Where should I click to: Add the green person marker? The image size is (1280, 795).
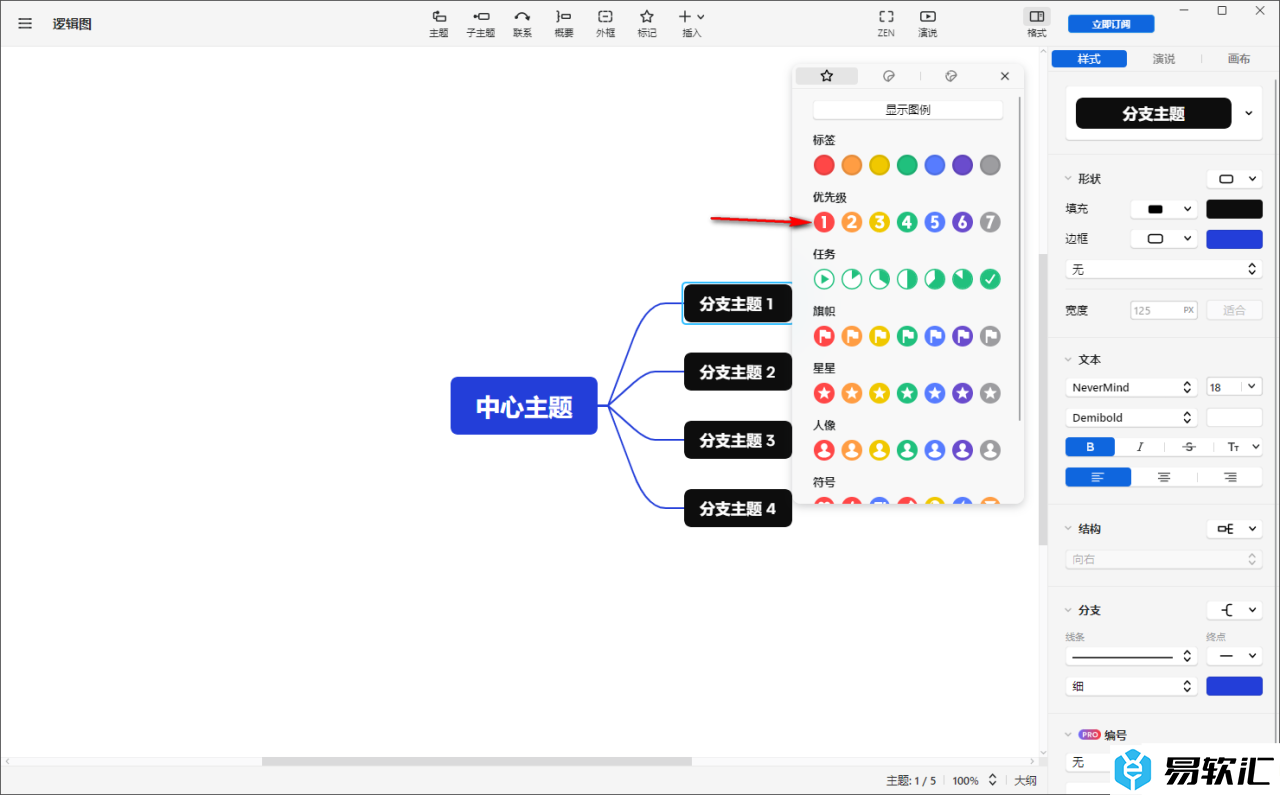pos(907,450)
